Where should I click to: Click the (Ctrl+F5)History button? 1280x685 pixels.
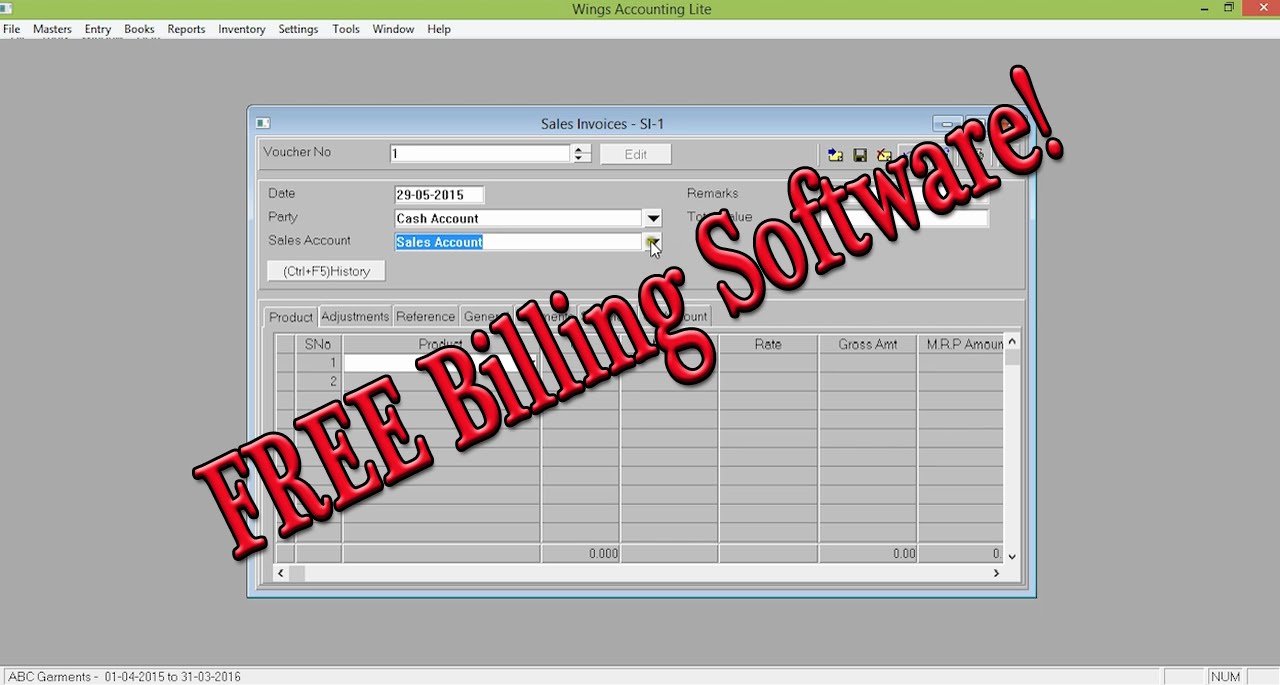click(x=327, y=271)
